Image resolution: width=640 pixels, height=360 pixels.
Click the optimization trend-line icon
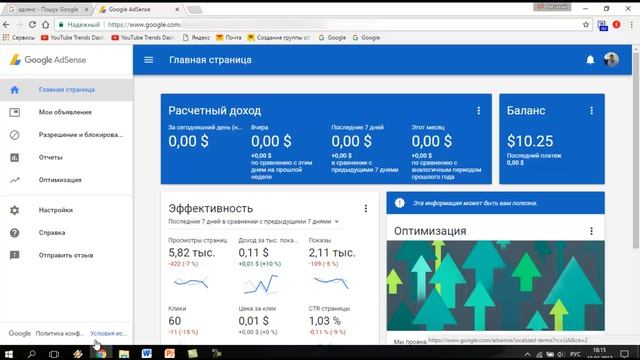[x=15, y=180]
